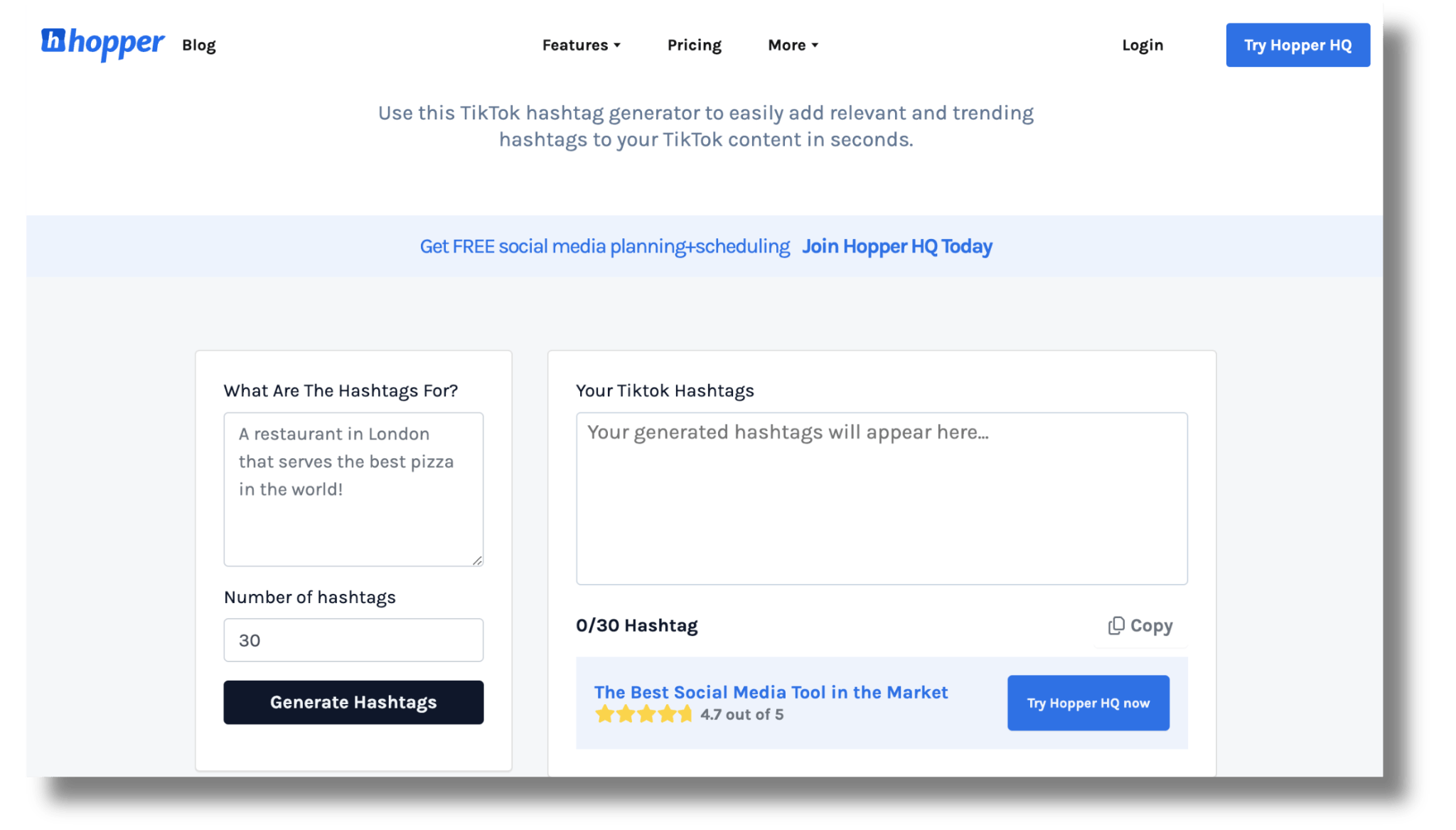The image size is (1456, 830).
Task: Click the star rating icons
Action: pyautogui.click(x=643, y=714)
